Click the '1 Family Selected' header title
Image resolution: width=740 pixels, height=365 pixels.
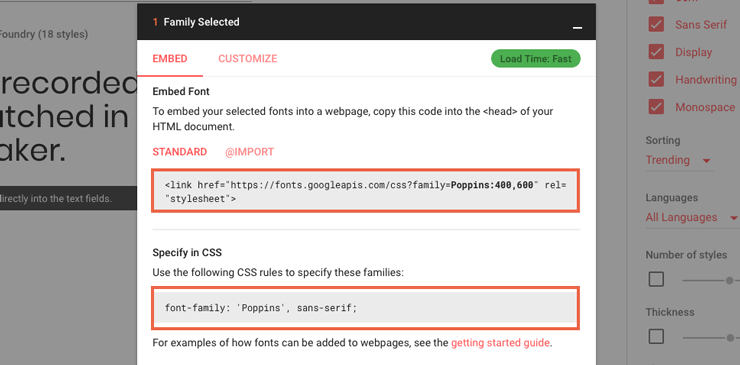(196, 22)
